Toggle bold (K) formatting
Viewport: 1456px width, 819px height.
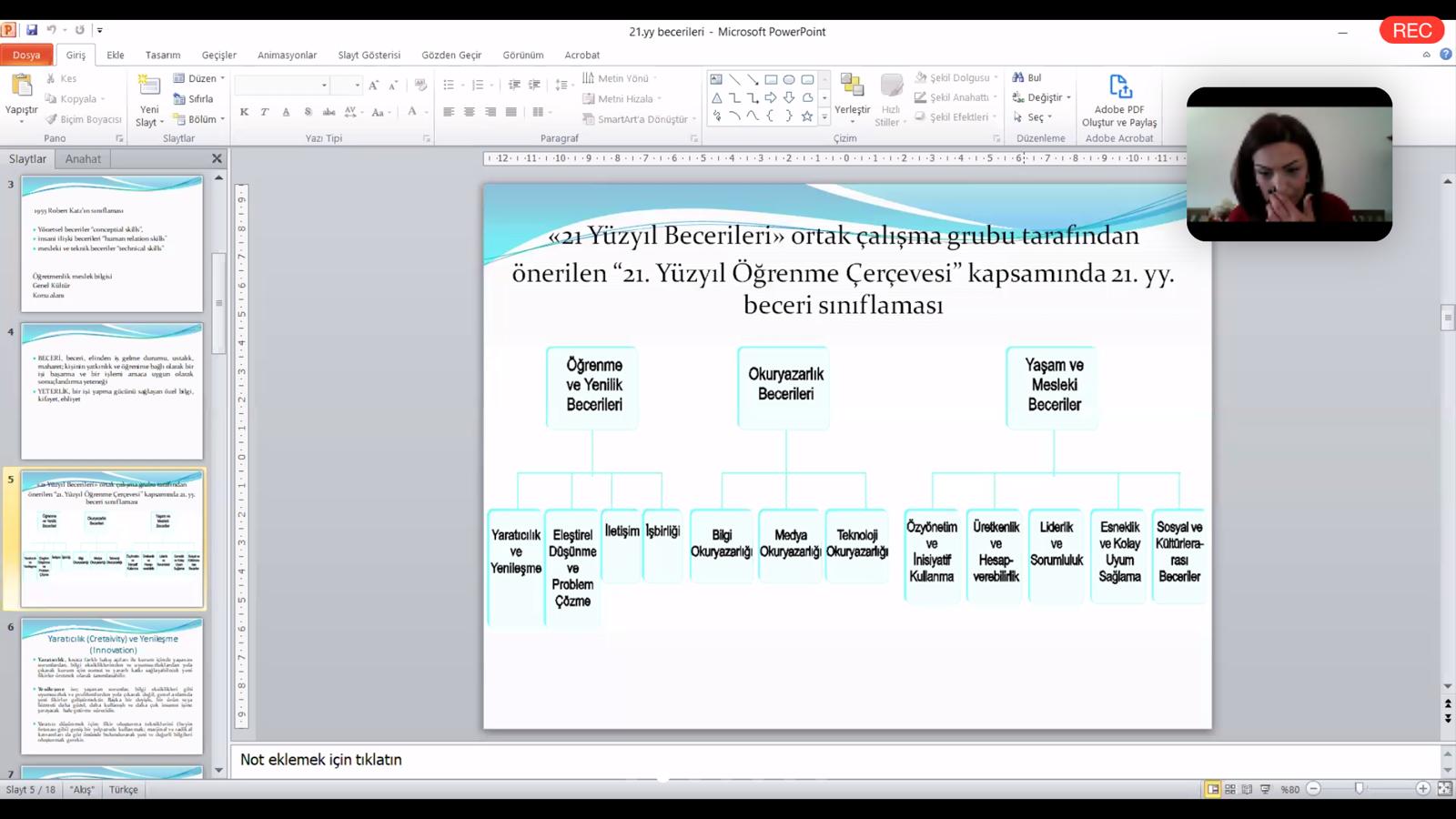[x=244, y=112]
